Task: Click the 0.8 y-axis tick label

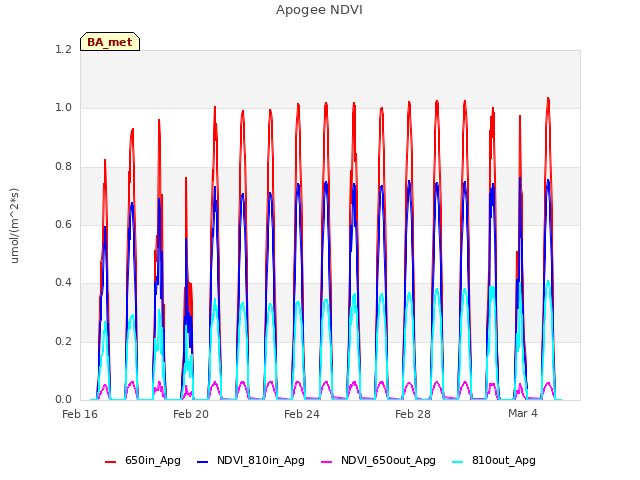Action: [64, 167]
